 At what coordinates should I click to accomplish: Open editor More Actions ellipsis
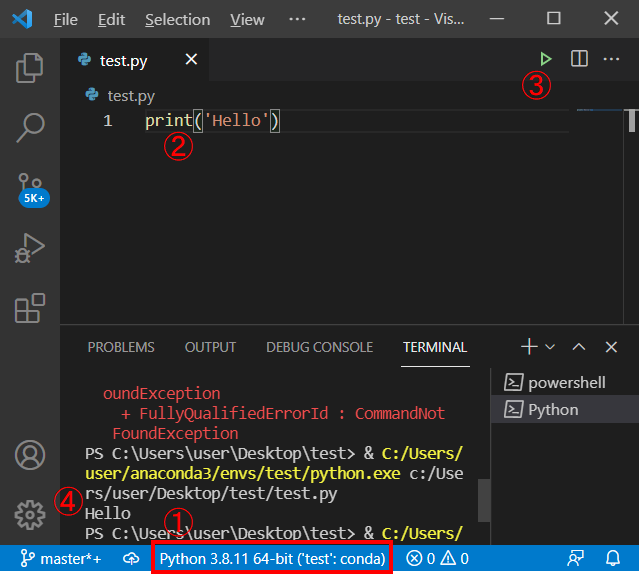[612, 59]
